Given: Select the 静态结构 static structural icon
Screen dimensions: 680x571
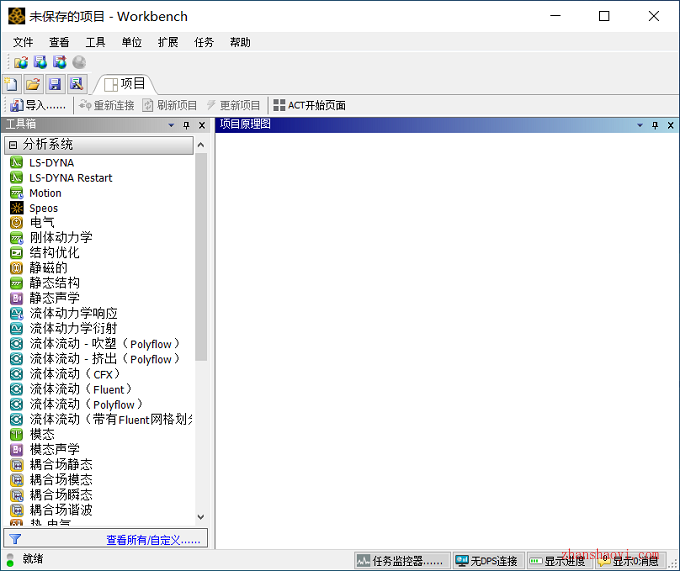Looking at the screenshot, I should tap(16, 283).
